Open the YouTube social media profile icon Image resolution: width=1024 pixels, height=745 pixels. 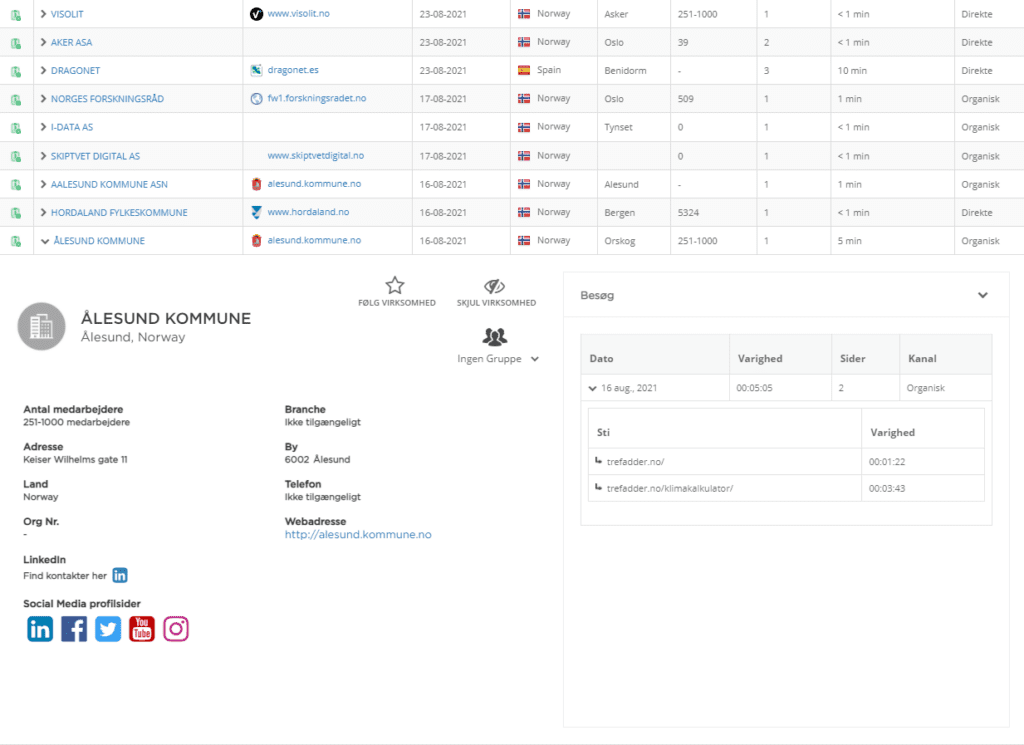142,629
